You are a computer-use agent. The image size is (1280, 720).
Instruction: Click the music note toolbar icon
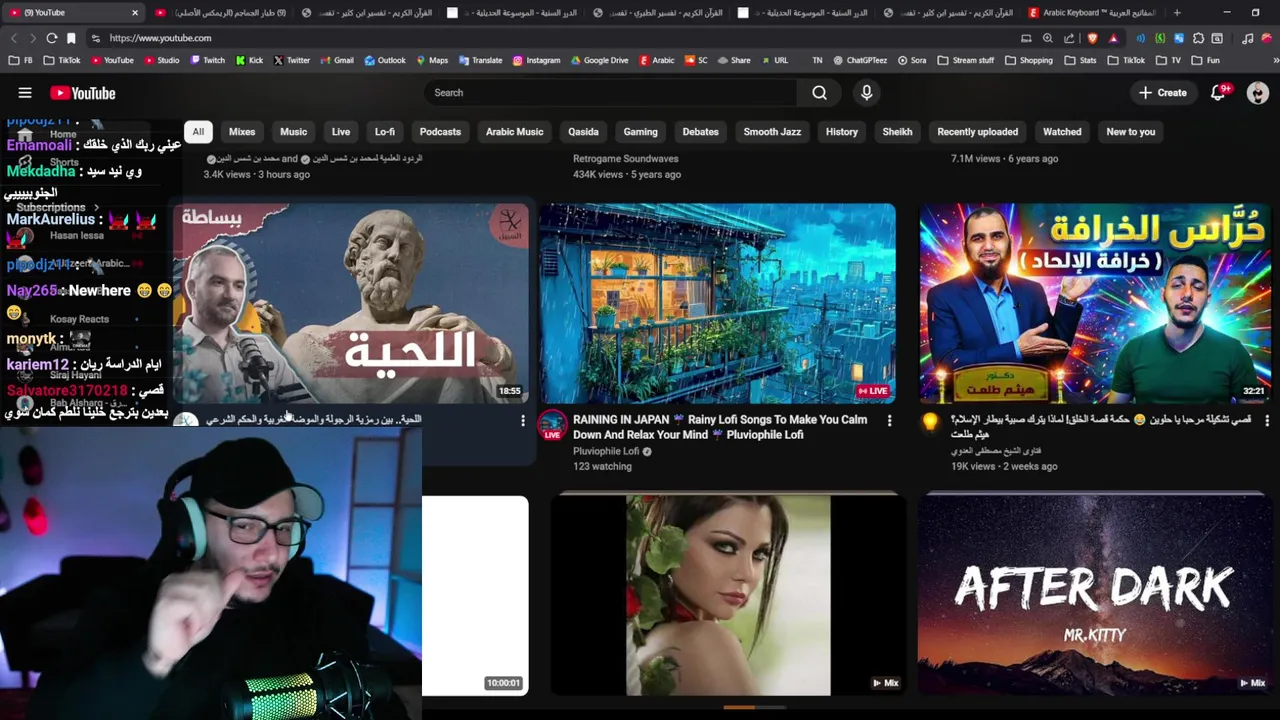1248,38
